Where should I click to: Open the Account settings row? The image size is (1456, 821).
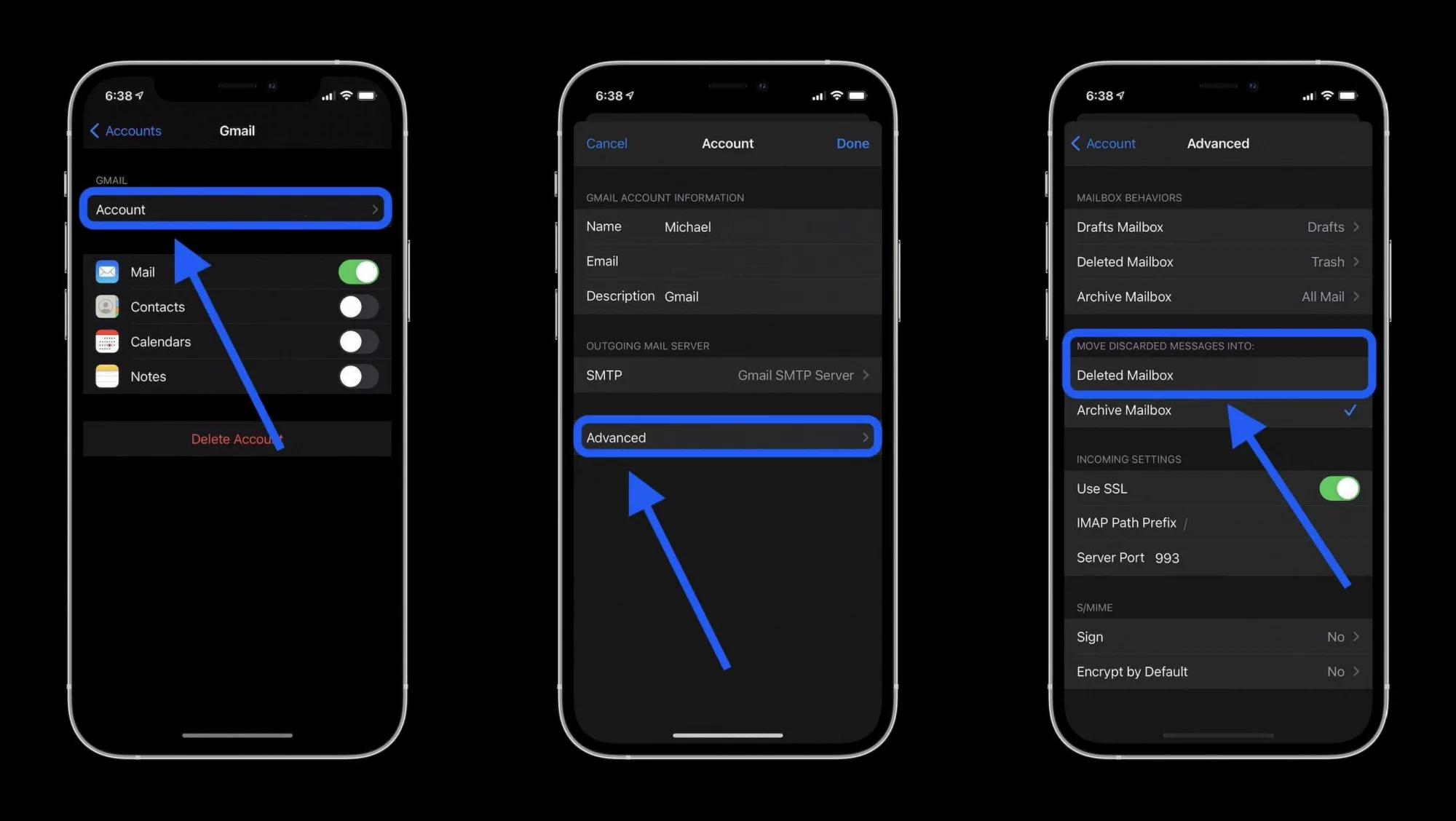[x=235, y=209]
